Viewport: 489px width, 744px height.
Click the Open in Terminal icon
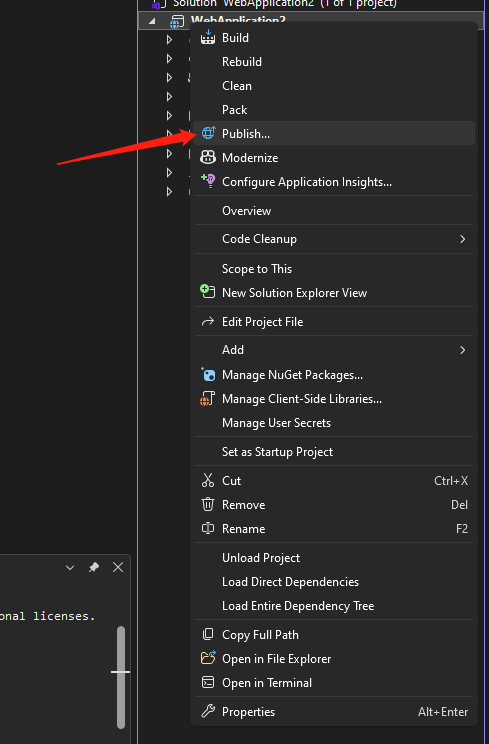coord(208,682)
